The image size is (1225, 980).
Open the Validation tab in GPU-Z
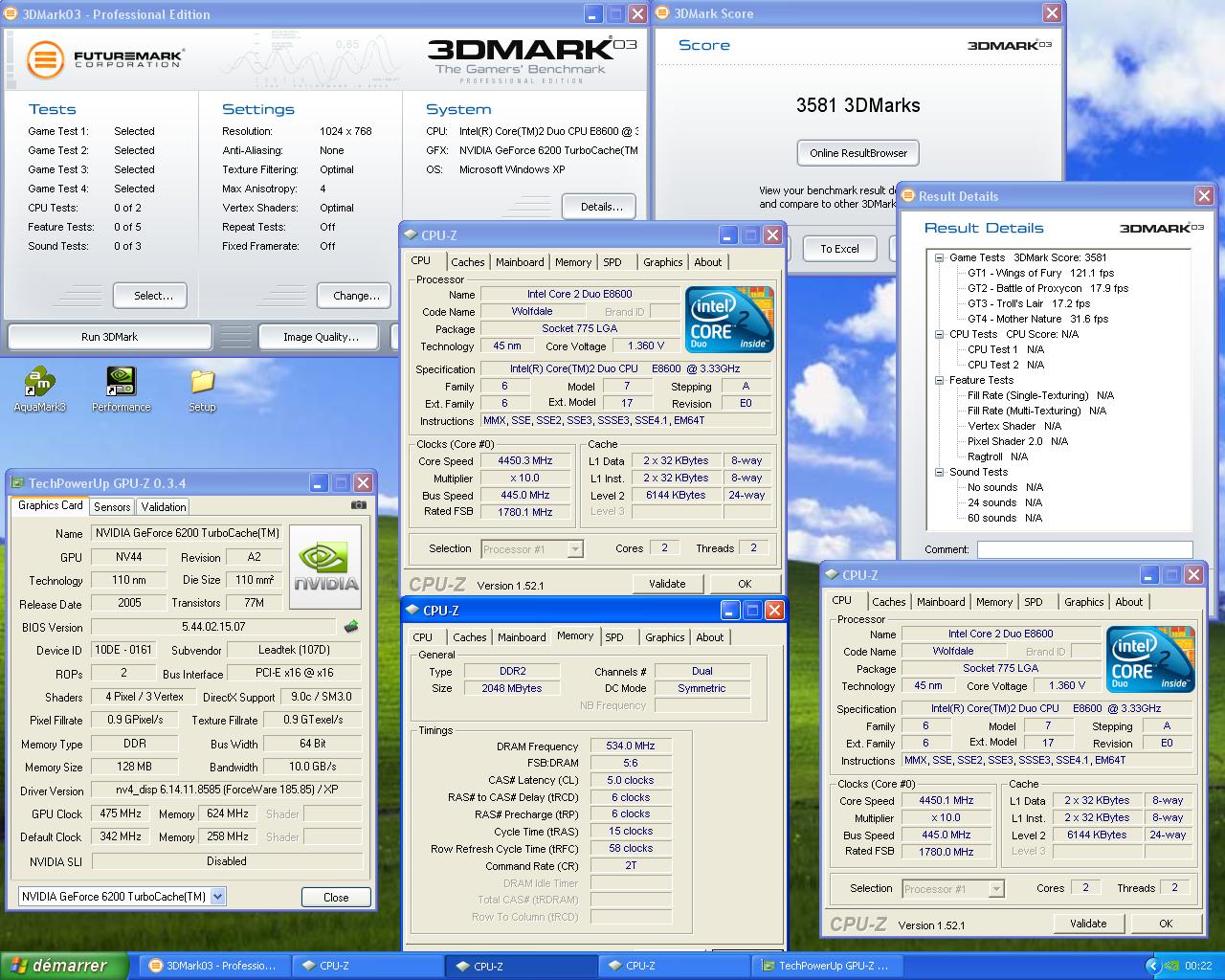(164, 507)
